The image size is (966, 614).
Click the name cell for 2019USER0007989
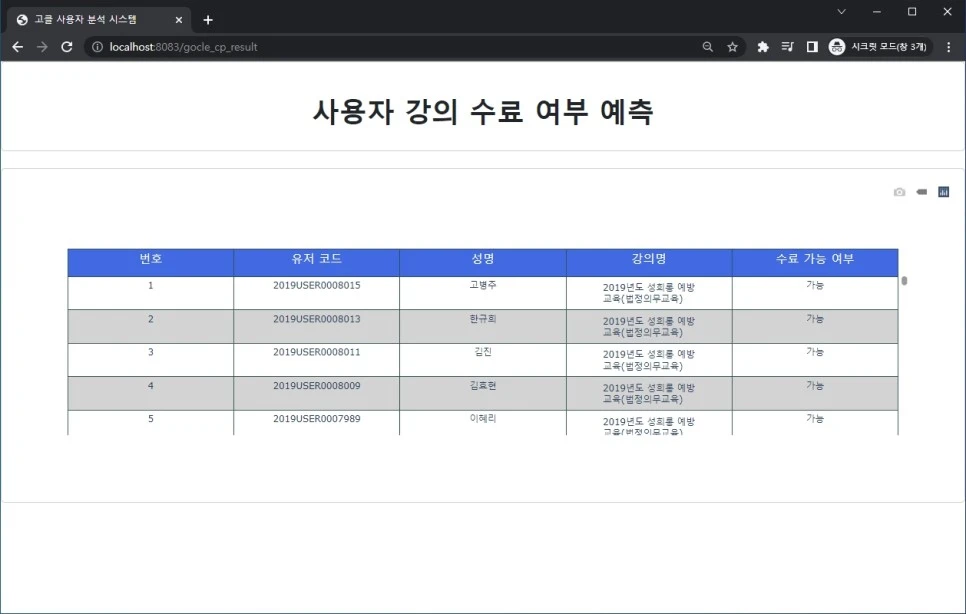(483, 423)
